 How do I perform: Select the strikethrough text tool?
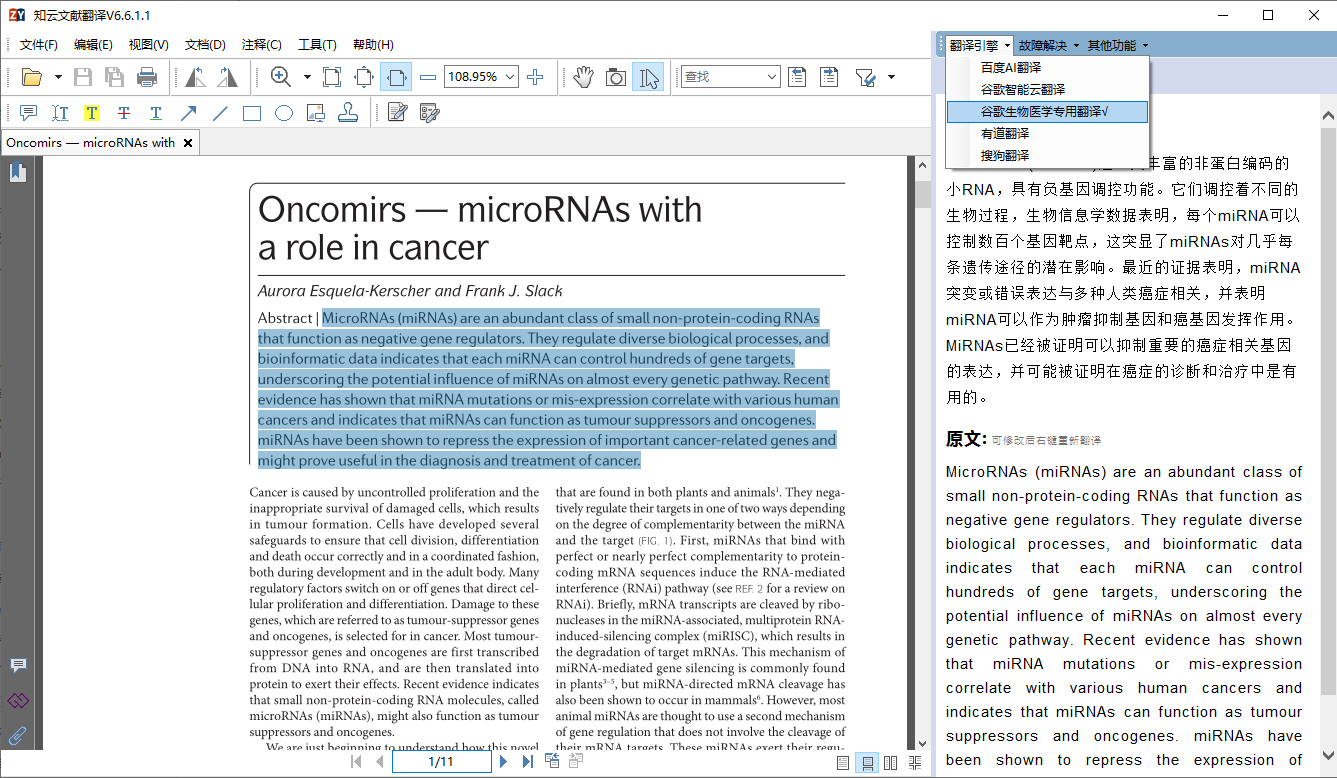124,113
